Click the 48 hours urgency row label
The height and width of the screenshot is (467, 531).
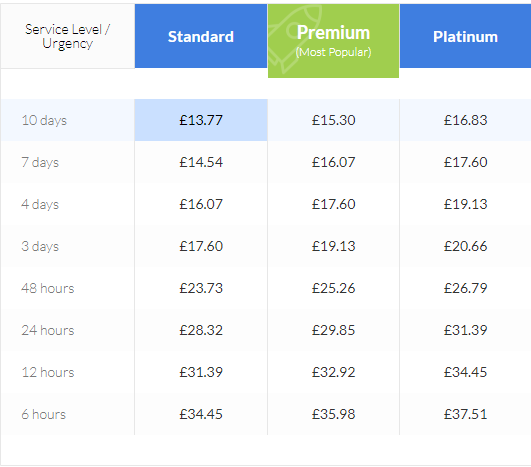pos(48,288)
